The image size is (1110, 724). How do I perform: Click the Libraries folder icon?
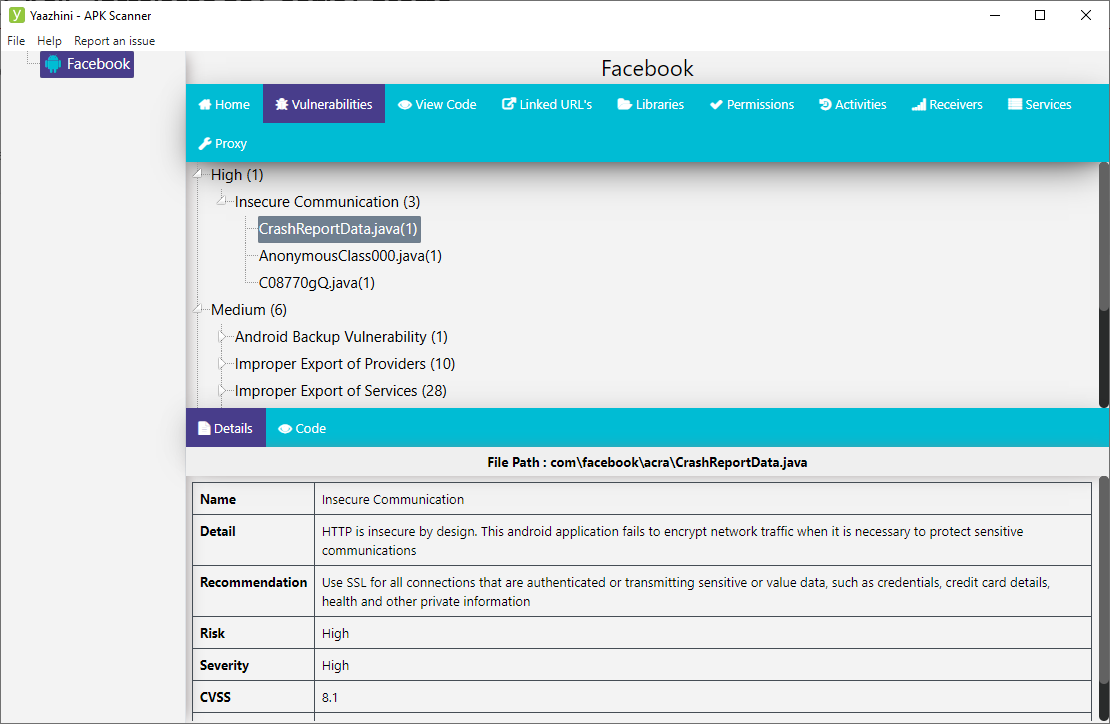(624, 105)
